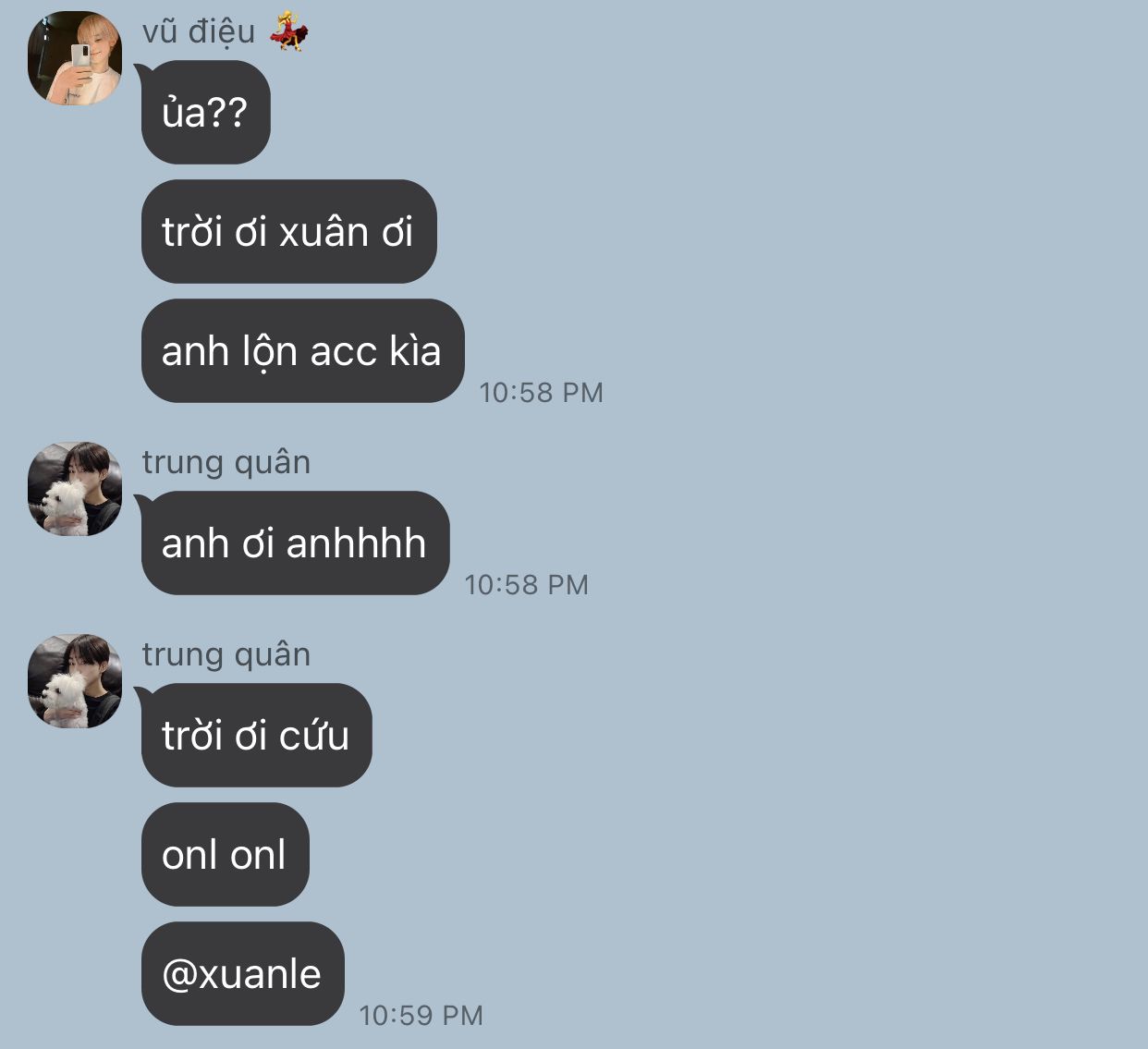The height and width of the screenshot is (1049, 1148).
Task: Click the second trung quân sender name
Action: click(226, 654)
